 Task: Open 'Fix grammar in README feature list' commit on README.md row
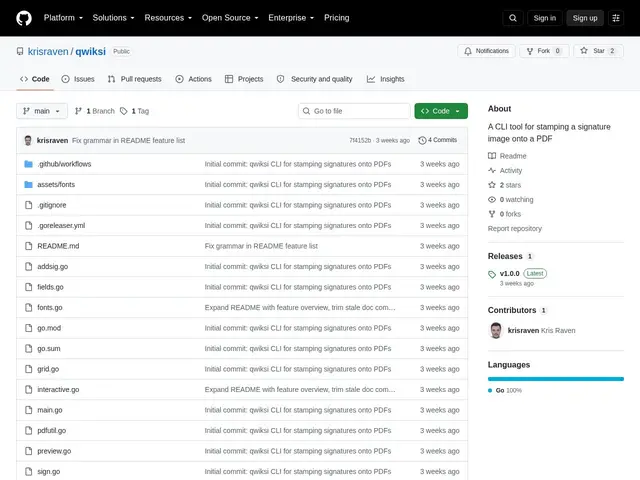coord(261,246)
